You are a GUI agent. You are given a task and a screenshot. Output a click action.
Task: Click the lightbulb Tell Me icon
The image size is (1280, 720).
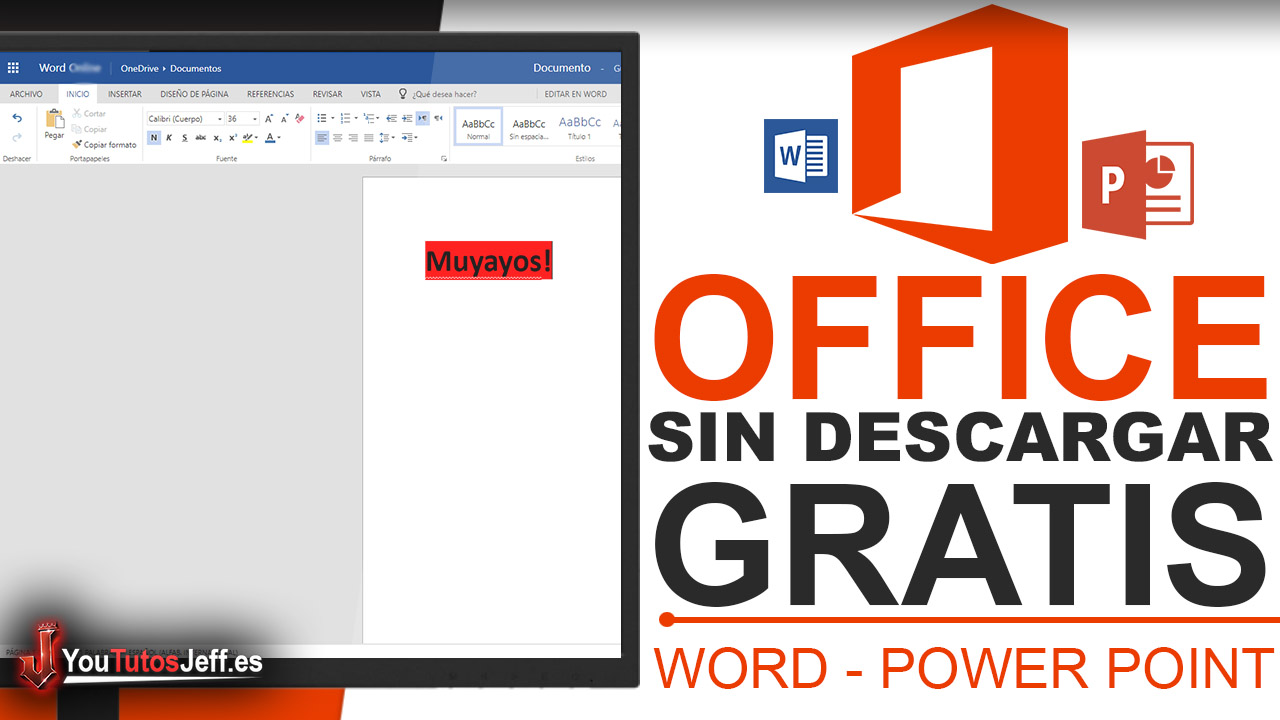[403, 94]
